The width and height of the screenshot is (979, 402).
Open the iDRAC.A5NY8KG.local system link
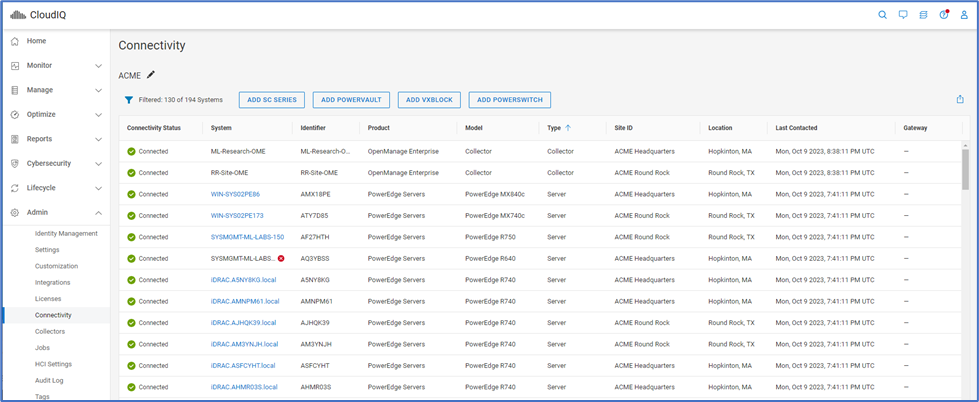point(244,280)
